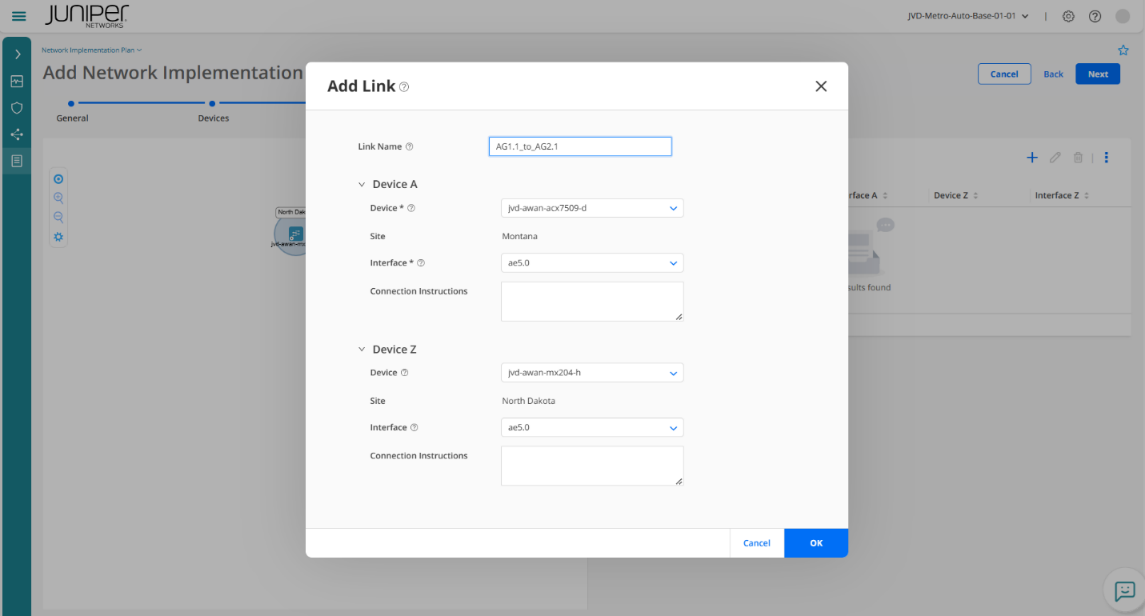Click the North Dakota site value

(529, 401)
